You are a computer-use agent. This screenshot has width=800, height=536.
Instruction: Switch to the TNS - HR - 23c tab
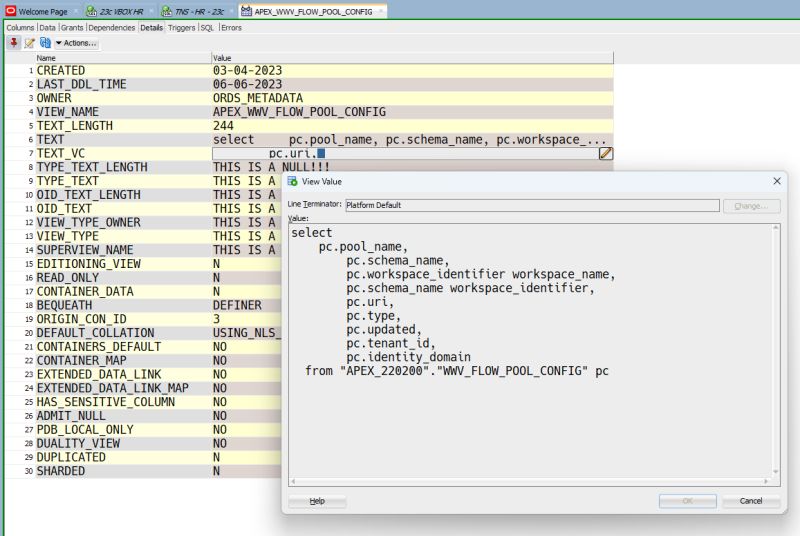coord(199,11)
